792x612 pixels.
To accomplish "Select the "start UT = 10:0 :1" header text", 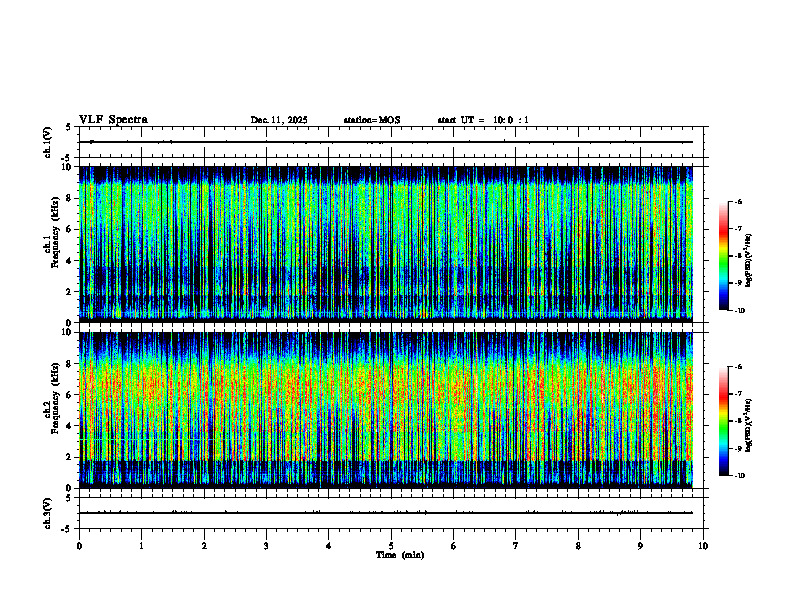I will pos(483,120).
